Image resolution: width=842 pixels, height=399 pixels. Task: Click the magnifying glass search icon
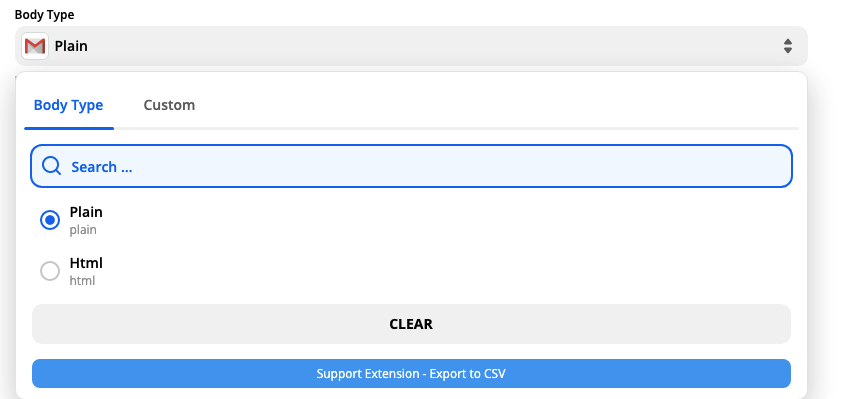52,166
